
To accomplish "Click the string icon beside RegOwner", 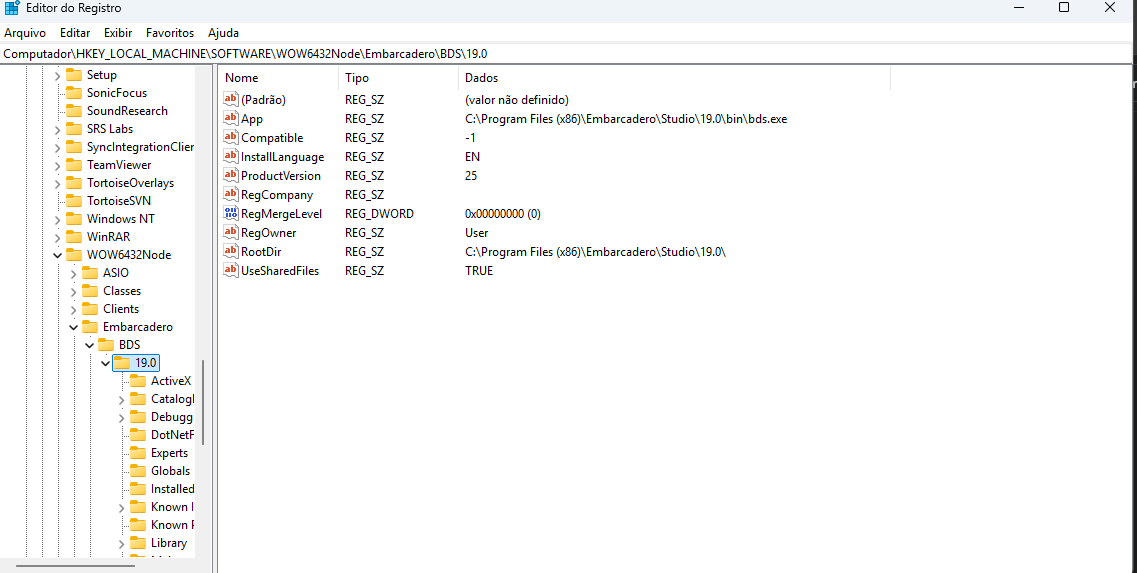I will click(x=231, y=232).
